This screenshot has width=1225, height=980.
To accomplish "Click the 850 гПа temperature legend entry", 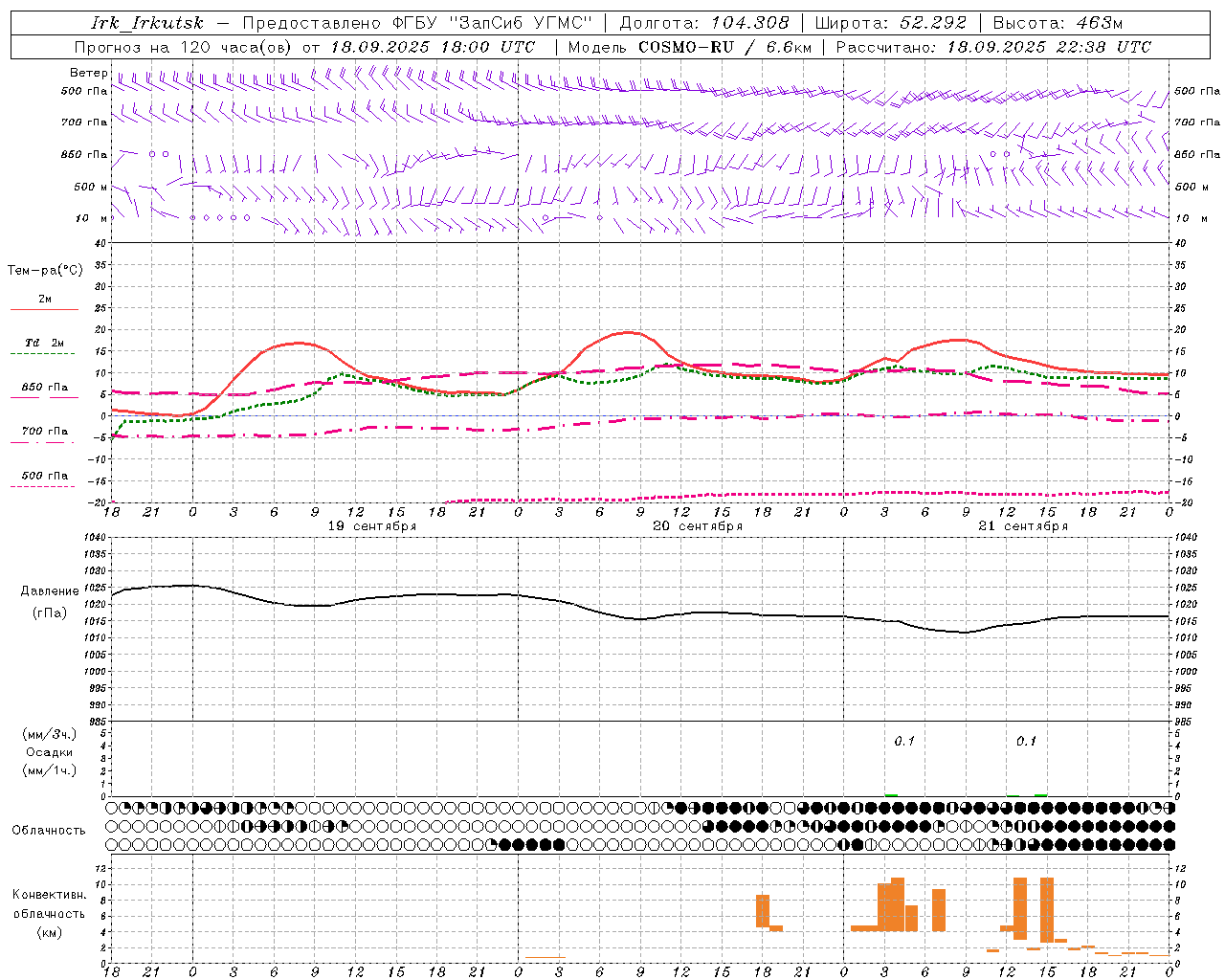I will [x=44, y=388].
